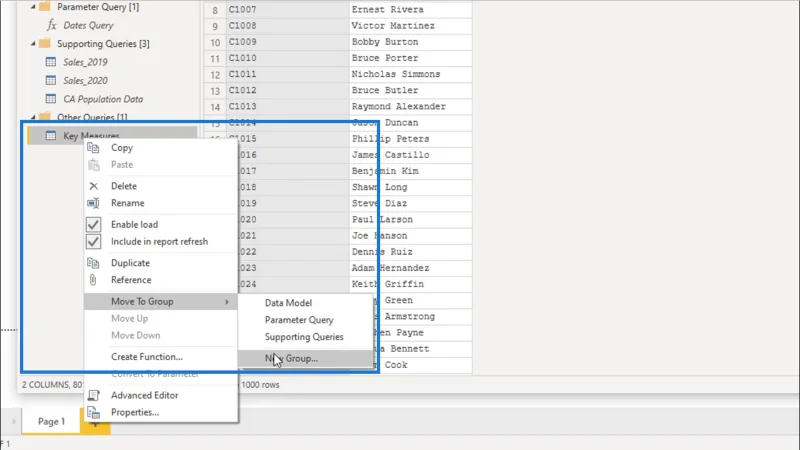Click cell C1010
This screenshot has width=800, height=450.
[287, 58]
